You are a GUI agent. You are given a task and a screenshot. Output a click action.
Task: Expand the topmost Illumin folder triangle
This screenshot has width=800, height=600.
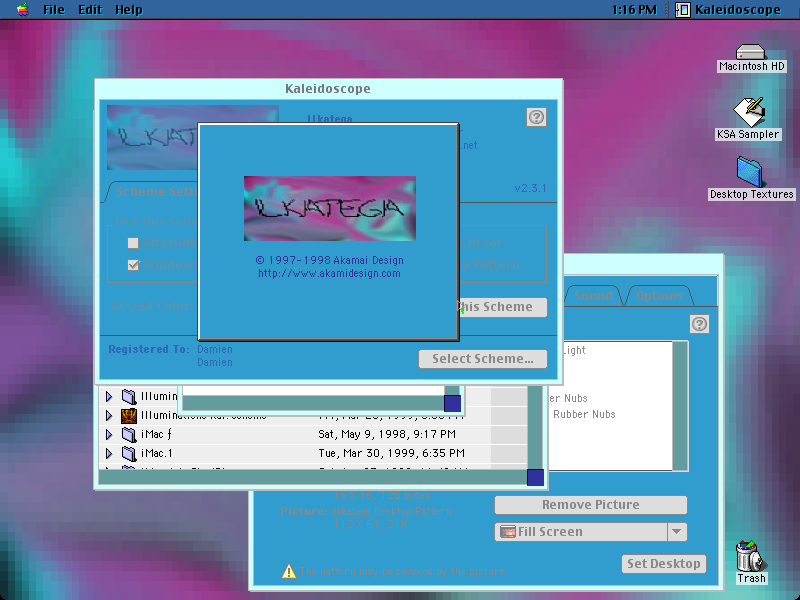click(109, 396)
